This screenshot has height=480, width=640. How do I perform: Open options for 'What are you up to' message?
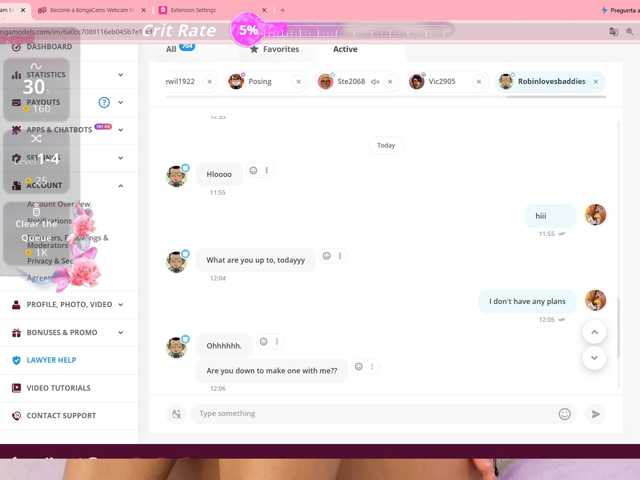[340, 256]
